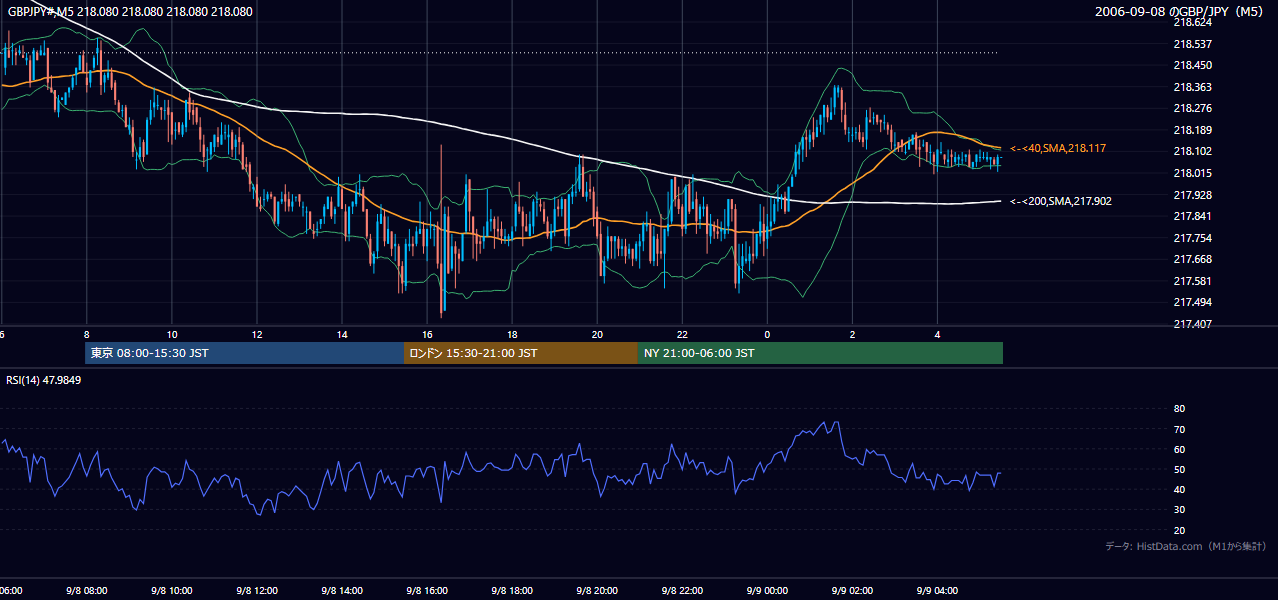Image resolution: width=1278 pixels, height=600 pixels.
Task: Click the 9/8 08:00 bottom time label
Action: [87, 590]
